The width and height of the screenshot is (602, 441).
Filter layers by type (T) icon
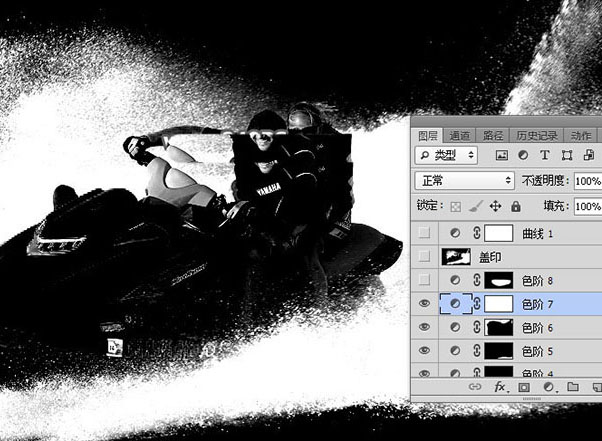544,155
